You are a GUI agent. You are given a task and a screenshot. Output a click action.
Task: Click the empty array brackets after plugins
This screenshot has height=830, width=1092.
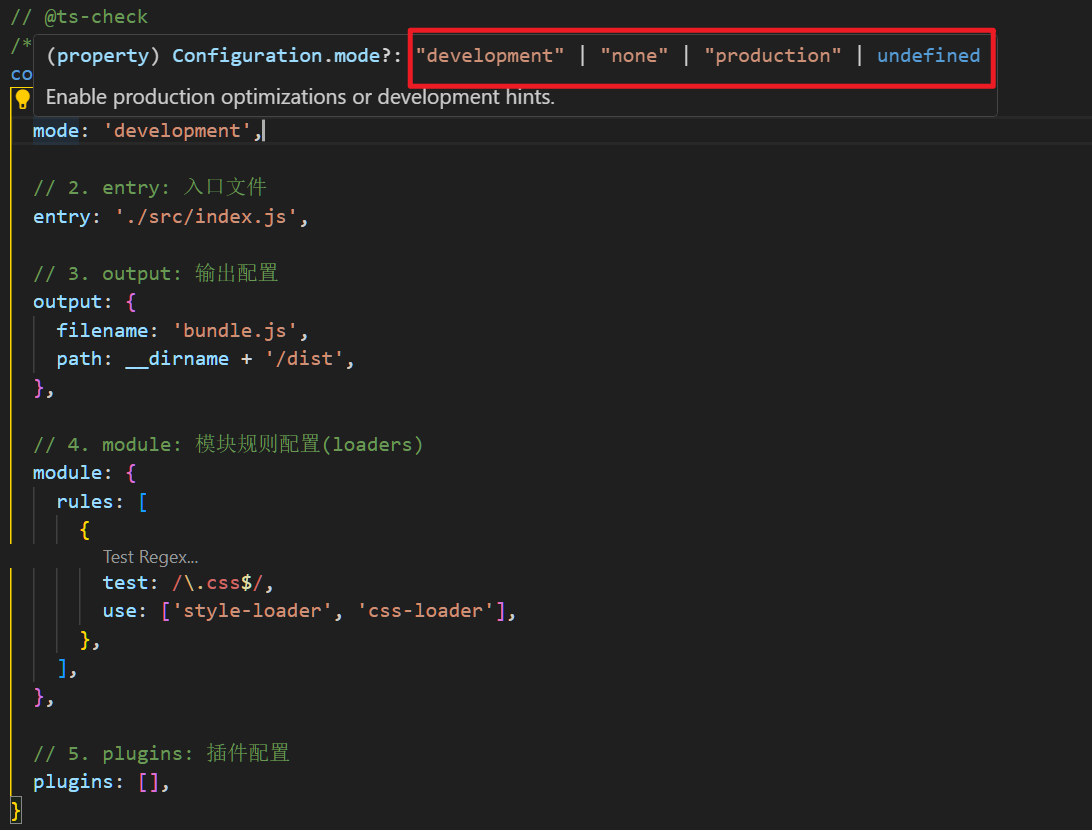pyautogui.click(x=148, y=783)
